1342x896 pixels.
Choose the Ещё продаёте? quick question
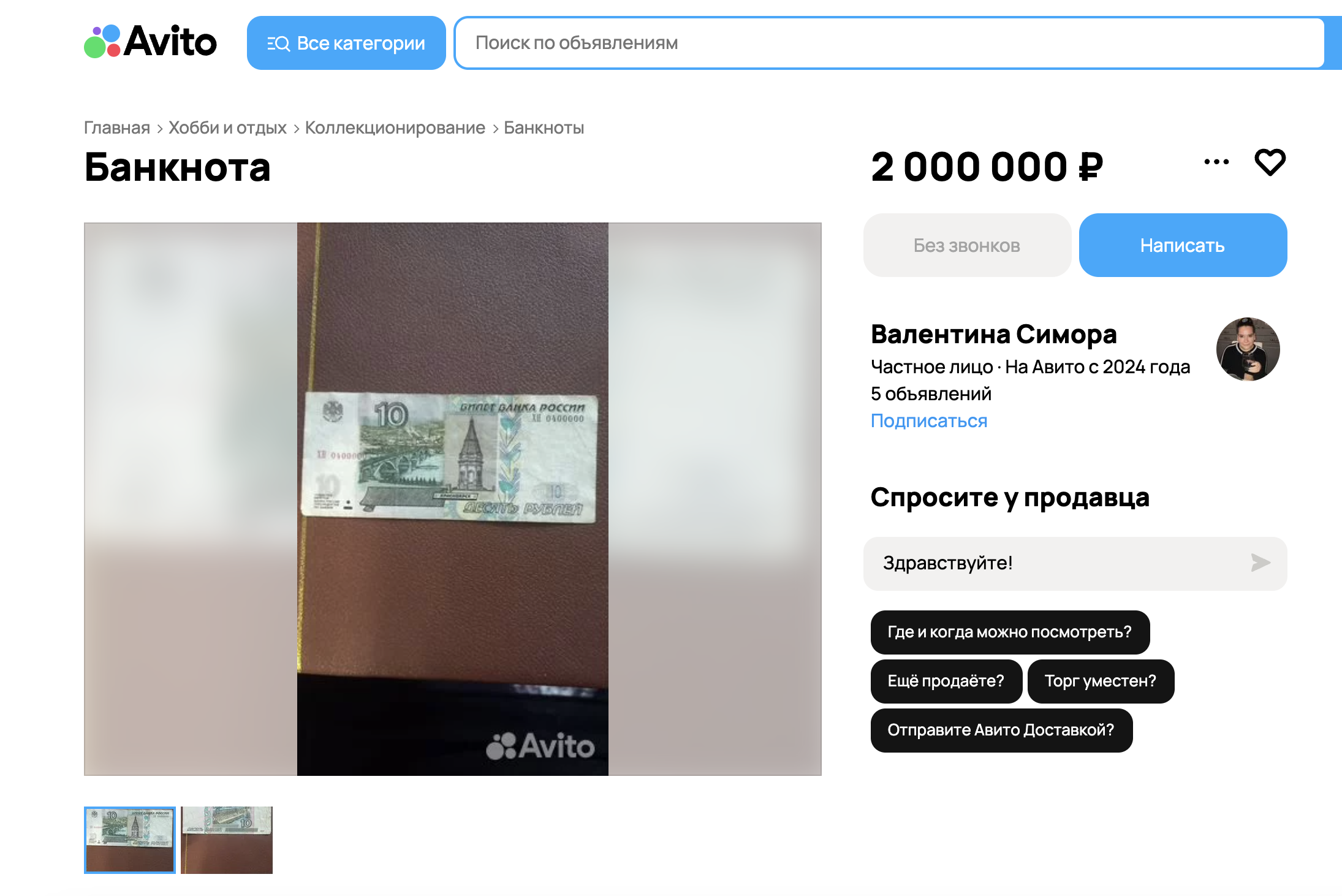[946, 681]
